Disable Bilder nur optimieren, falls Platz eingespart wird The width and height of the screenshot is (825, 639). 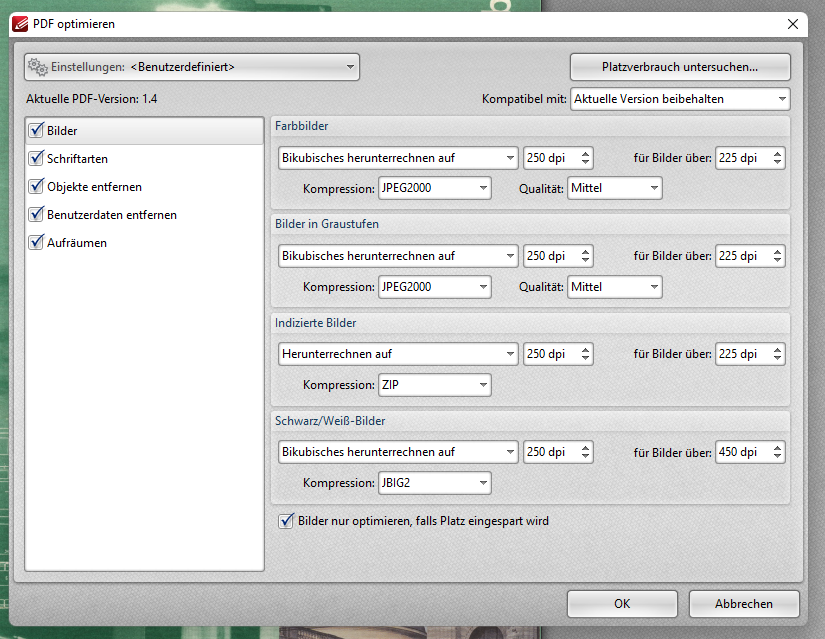[286, 521]
